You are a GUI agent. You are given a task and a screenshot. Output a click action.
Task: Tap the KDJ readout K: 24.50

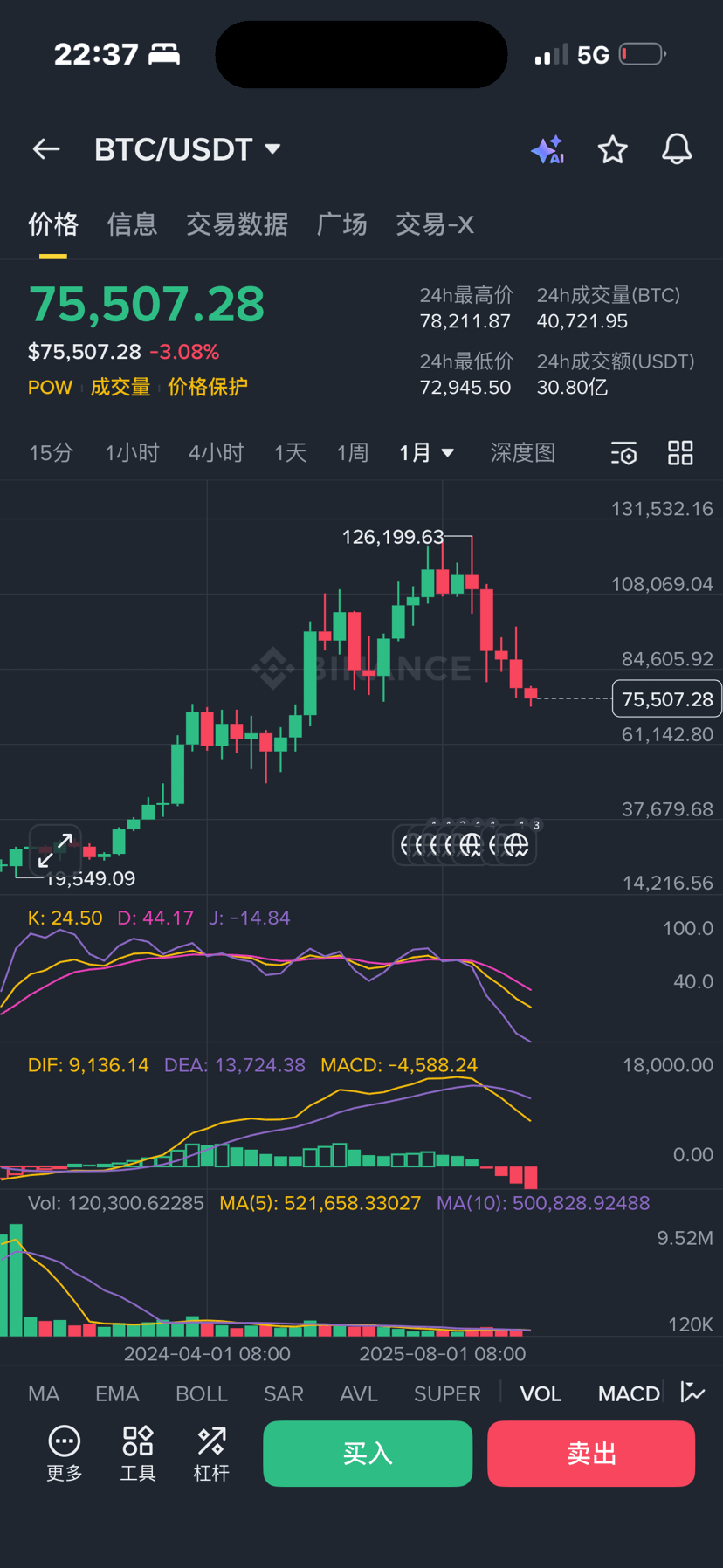65,918
